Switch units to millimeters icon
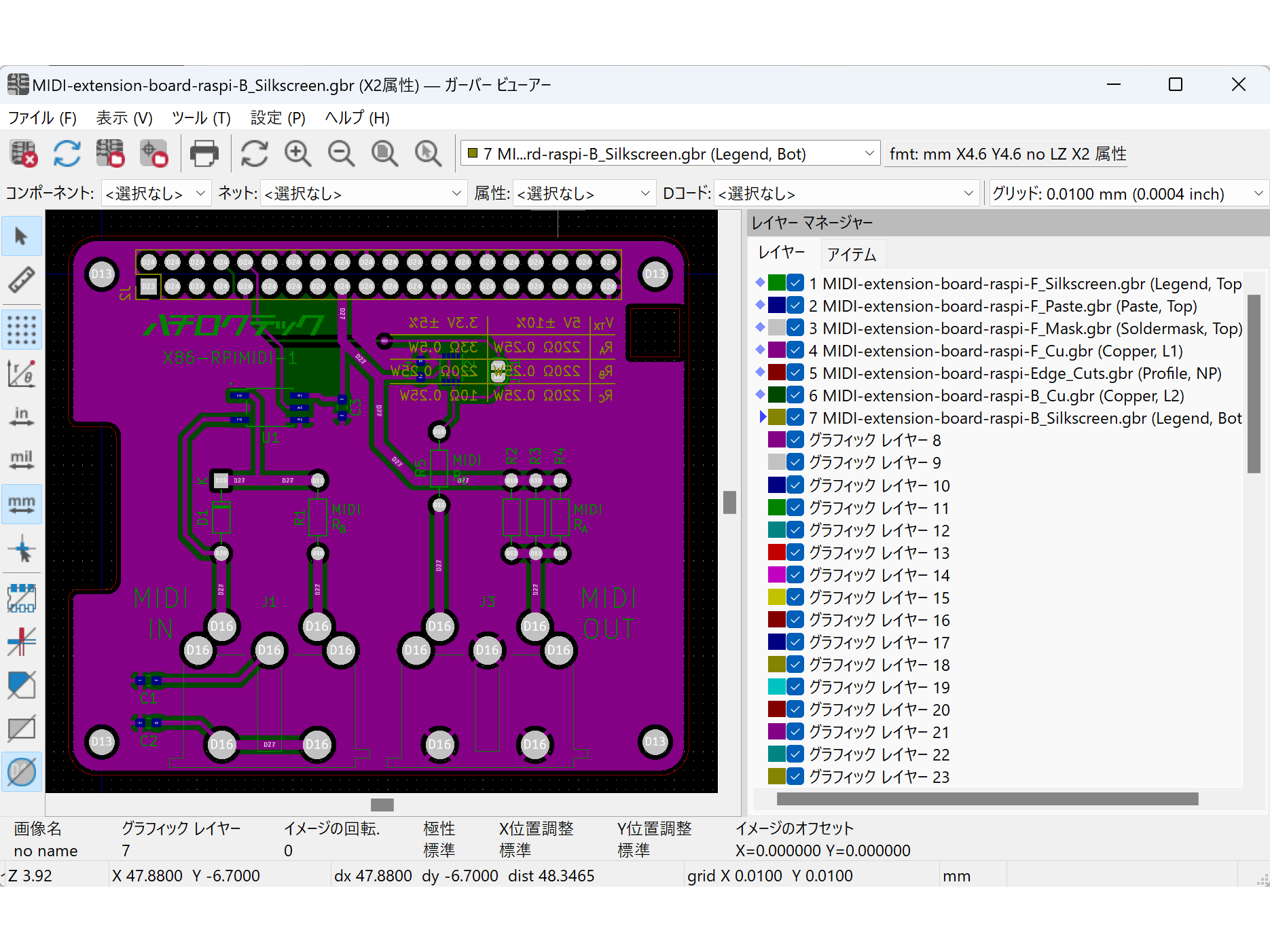 click(22, 504)
